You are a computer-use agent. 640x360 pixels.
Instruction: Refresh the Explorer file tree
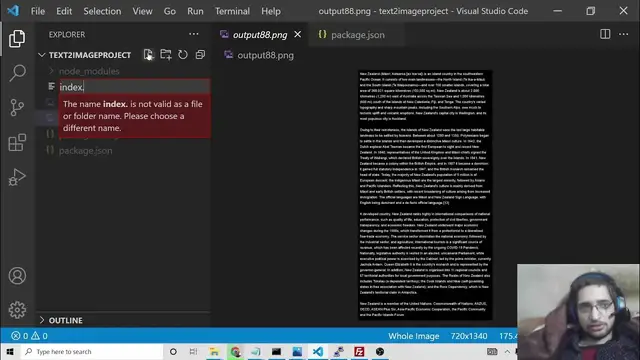(x=183, y=55)
